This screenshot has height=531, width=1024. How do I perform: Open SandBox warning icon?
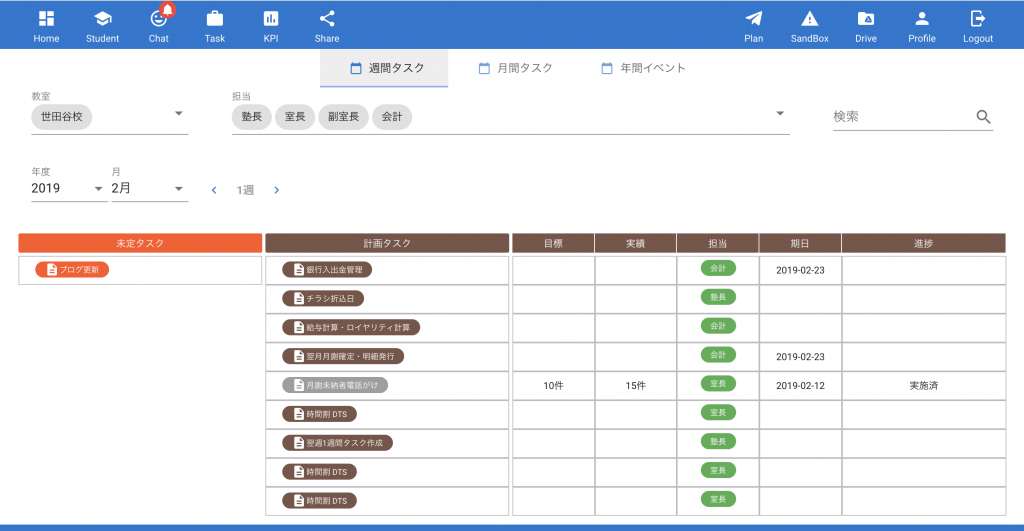click(x=810, y=19)
